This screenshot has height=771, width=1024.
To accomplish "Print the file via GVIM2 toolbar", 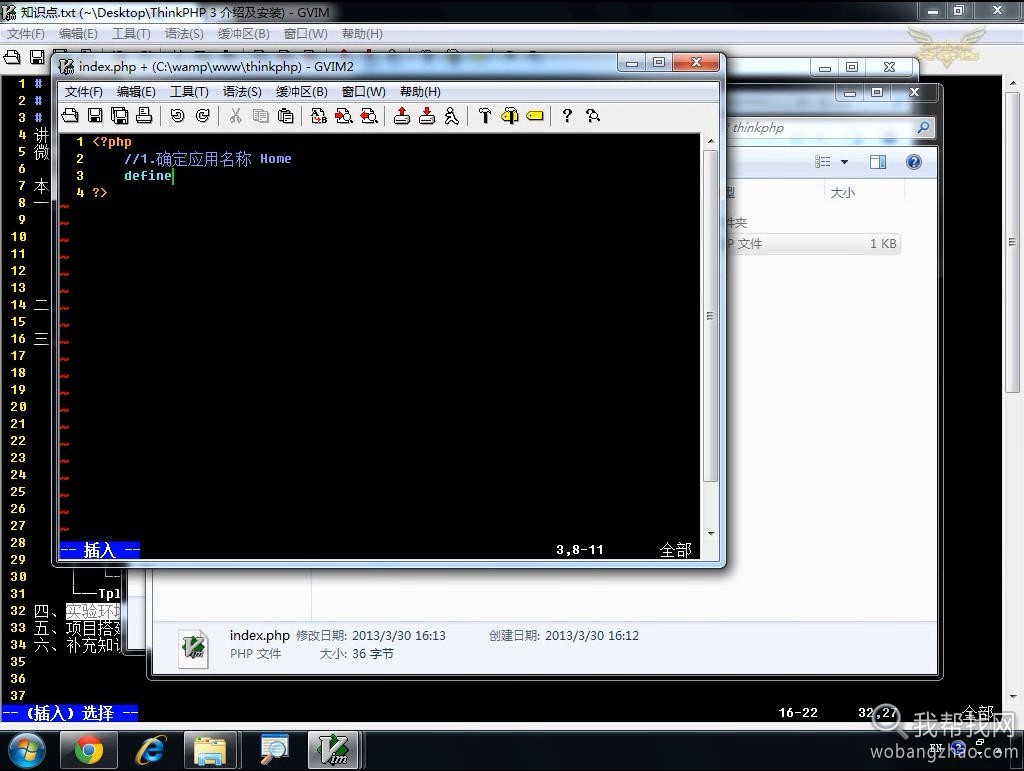I will pyautogui.click(x=144, y=116).
